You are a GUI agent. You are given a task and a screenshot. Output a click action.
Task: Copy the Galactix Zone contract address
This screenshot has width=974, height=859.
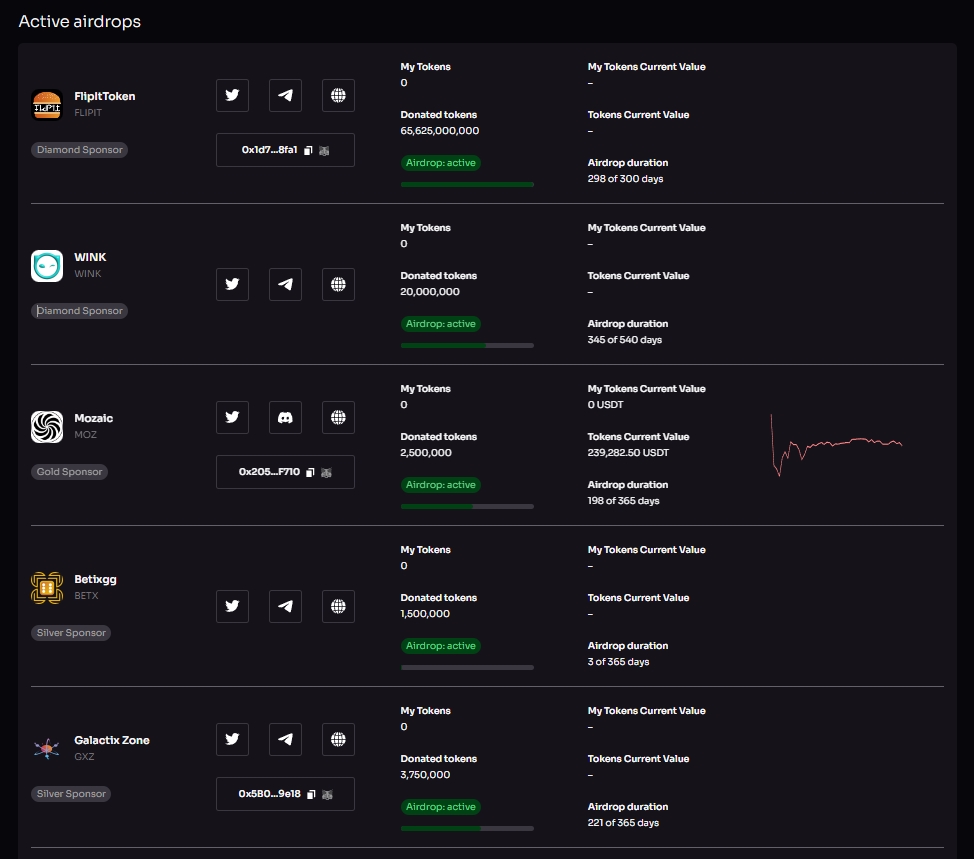(310, 794)
